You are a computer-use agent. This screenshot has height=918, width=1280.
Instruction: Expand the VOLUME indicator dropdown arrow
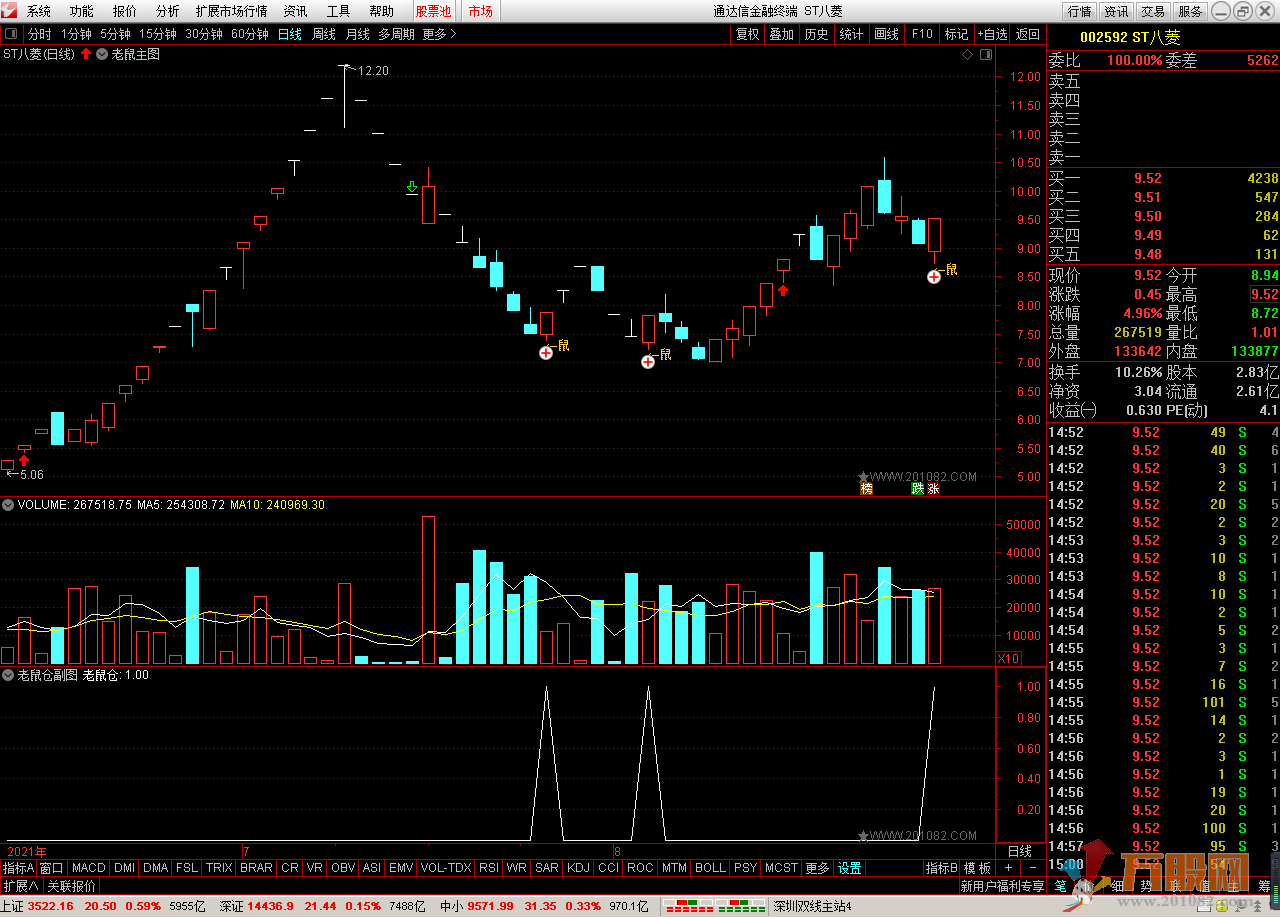pos(8,505)
